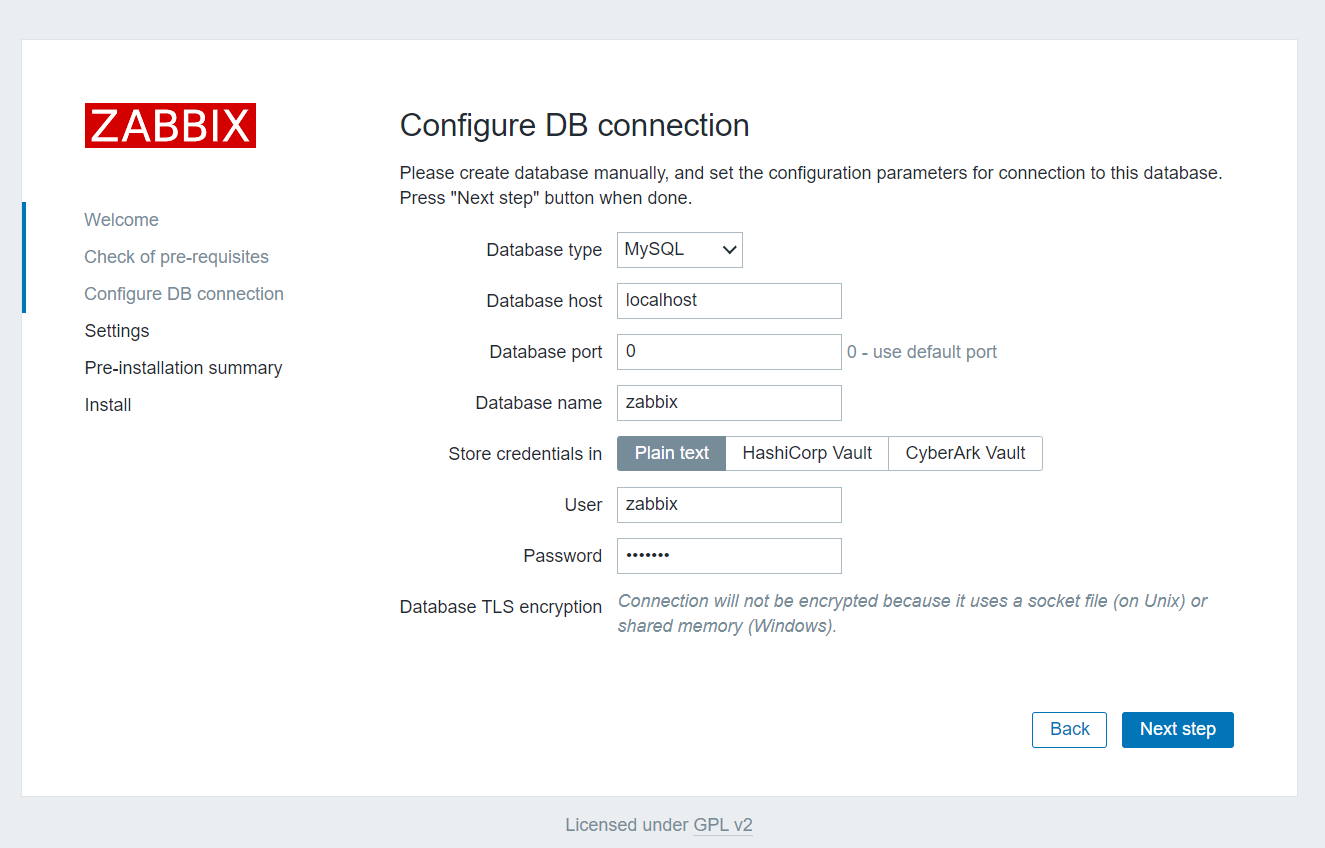This screenshot has height=848, width=1325.
Task: Click the Back button
Action: click(1069, 729)
